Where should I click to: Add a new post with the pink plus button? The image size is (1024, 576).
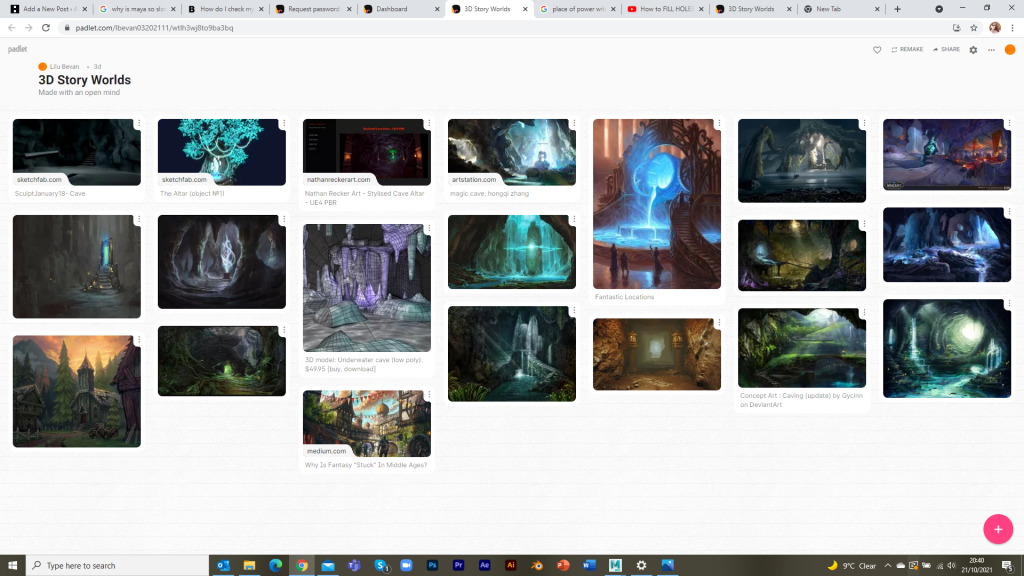[998, 529]
